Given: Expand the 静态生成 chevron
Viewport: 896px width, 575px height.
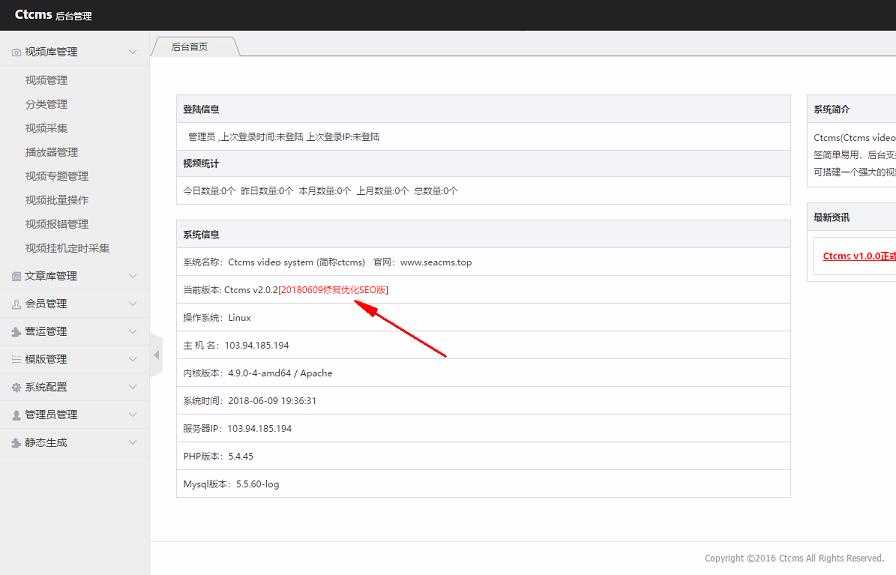Looking at the screenshot, I should click(x=133, y=442).
